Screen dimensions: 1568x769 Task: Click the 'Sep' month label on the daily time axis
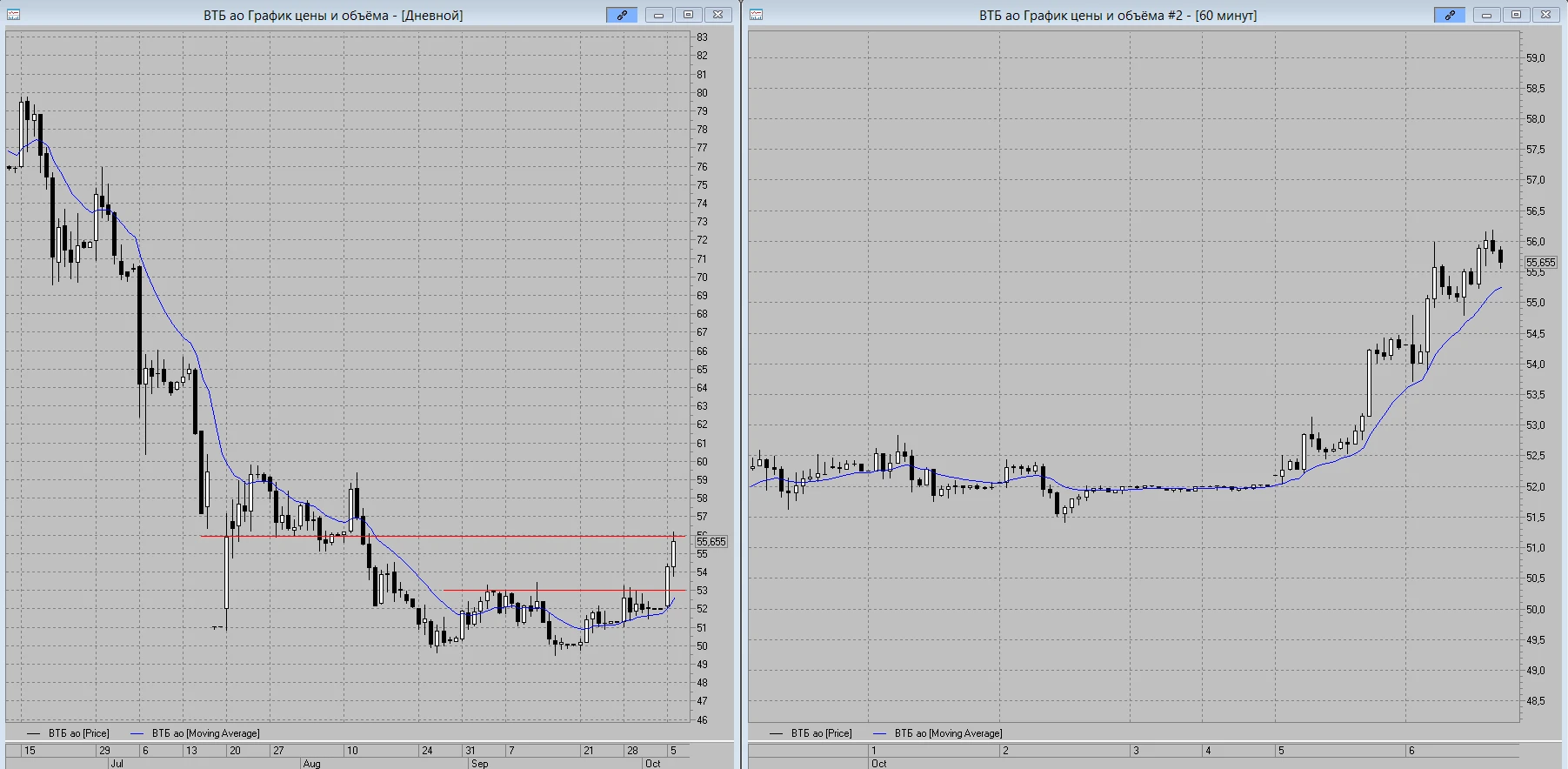click(x=479, y=764)
